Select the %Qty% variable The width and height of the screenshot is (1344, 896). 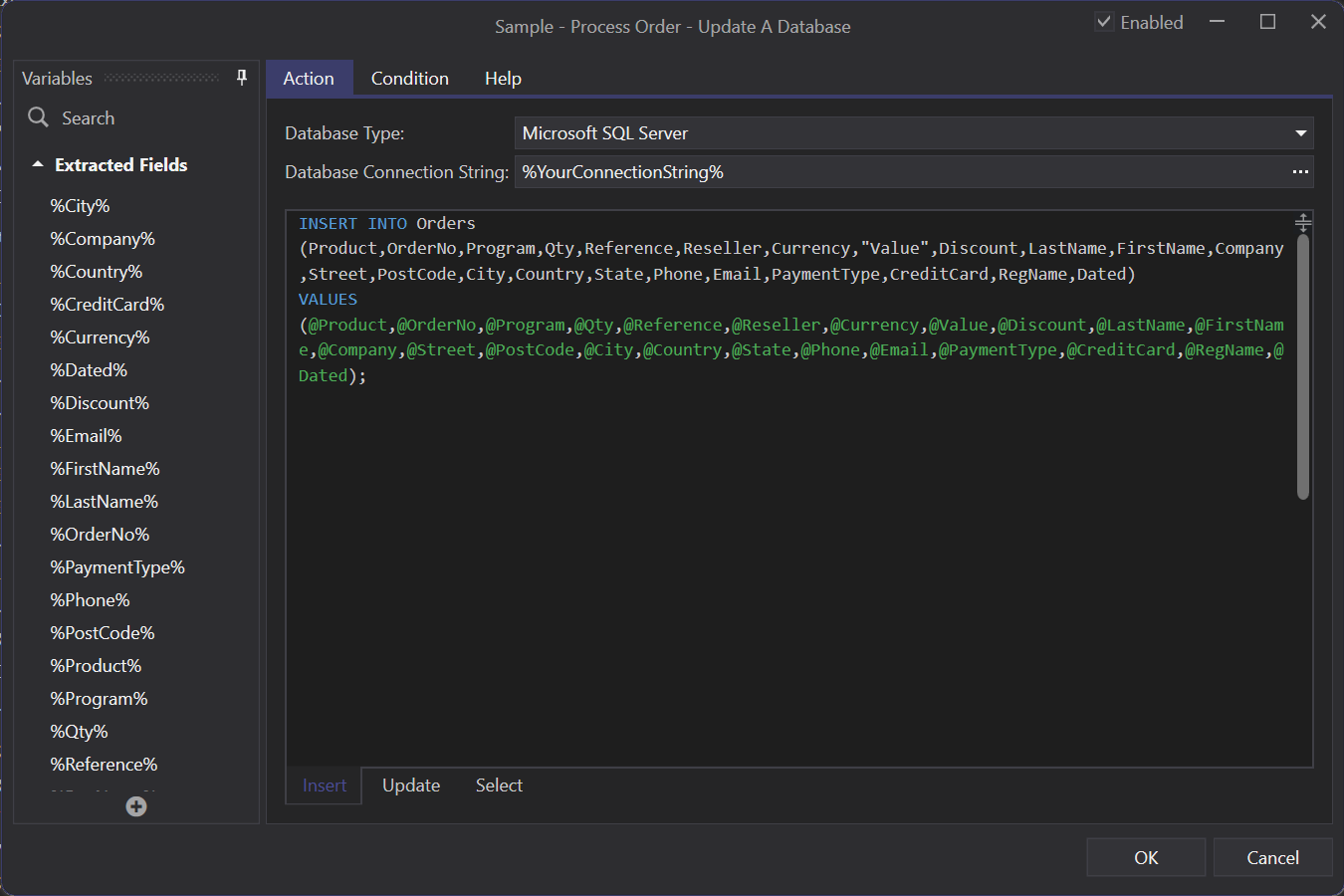(79, 732)
